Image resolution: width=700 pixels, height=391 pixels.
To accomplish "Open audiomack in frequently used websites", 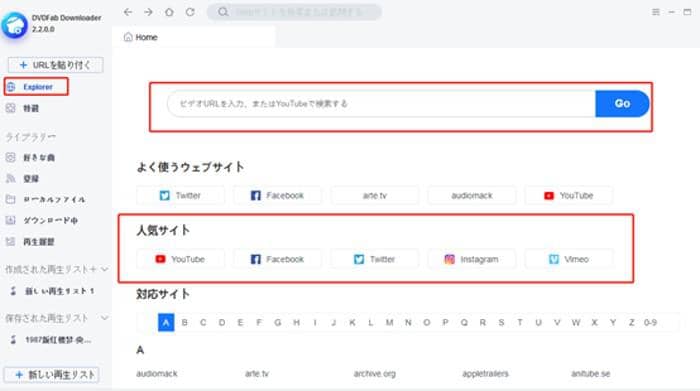I will [x=472, y=196].
